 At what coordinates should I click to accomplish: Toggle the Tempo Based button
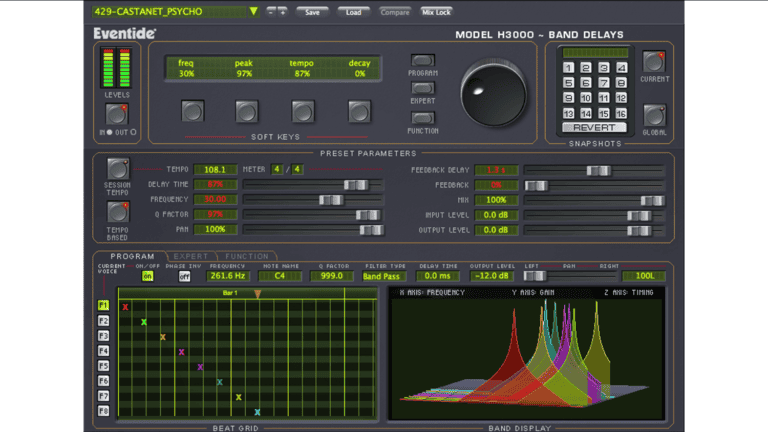coord(118,212)
